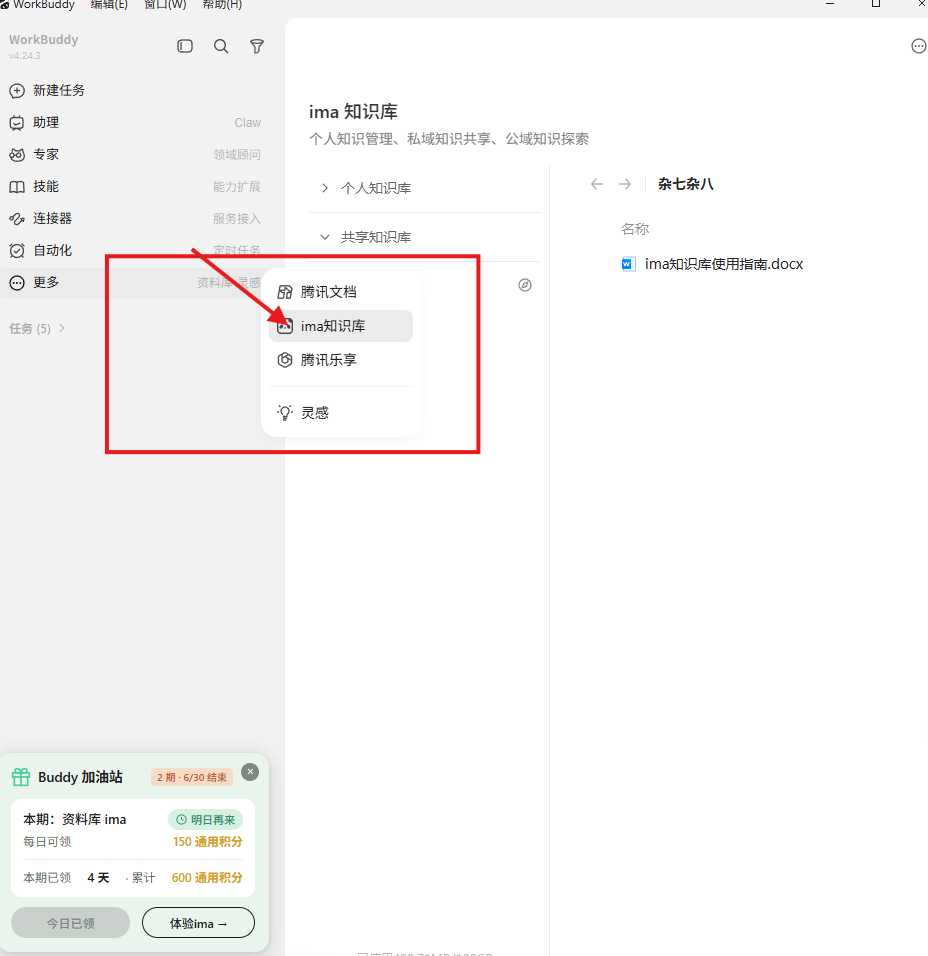
Task: Click the 杂七杂八 folder title
Action: [x=685, y=184]
